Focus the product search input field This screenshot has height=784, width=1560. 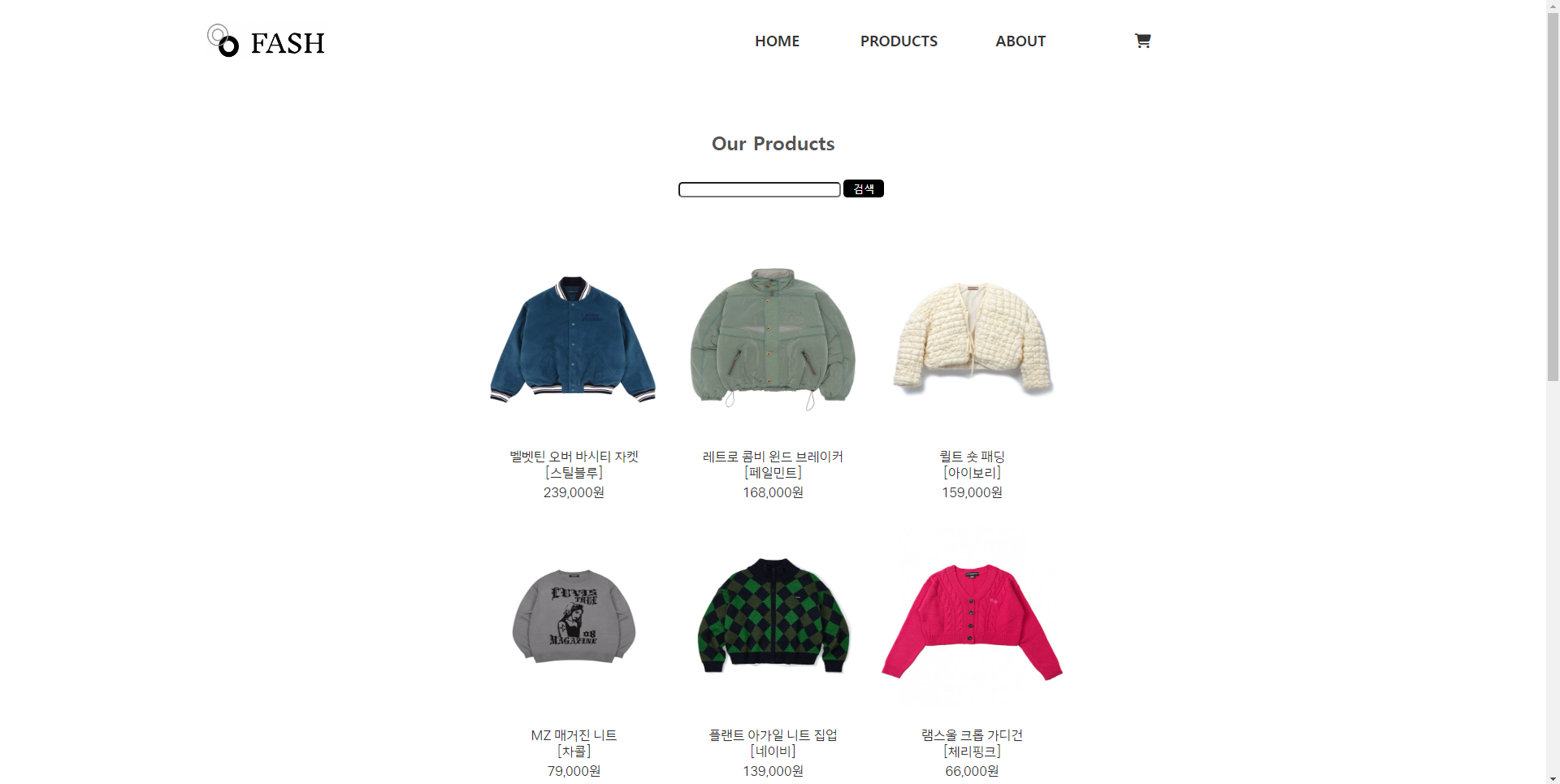click(x=760, y=189)
